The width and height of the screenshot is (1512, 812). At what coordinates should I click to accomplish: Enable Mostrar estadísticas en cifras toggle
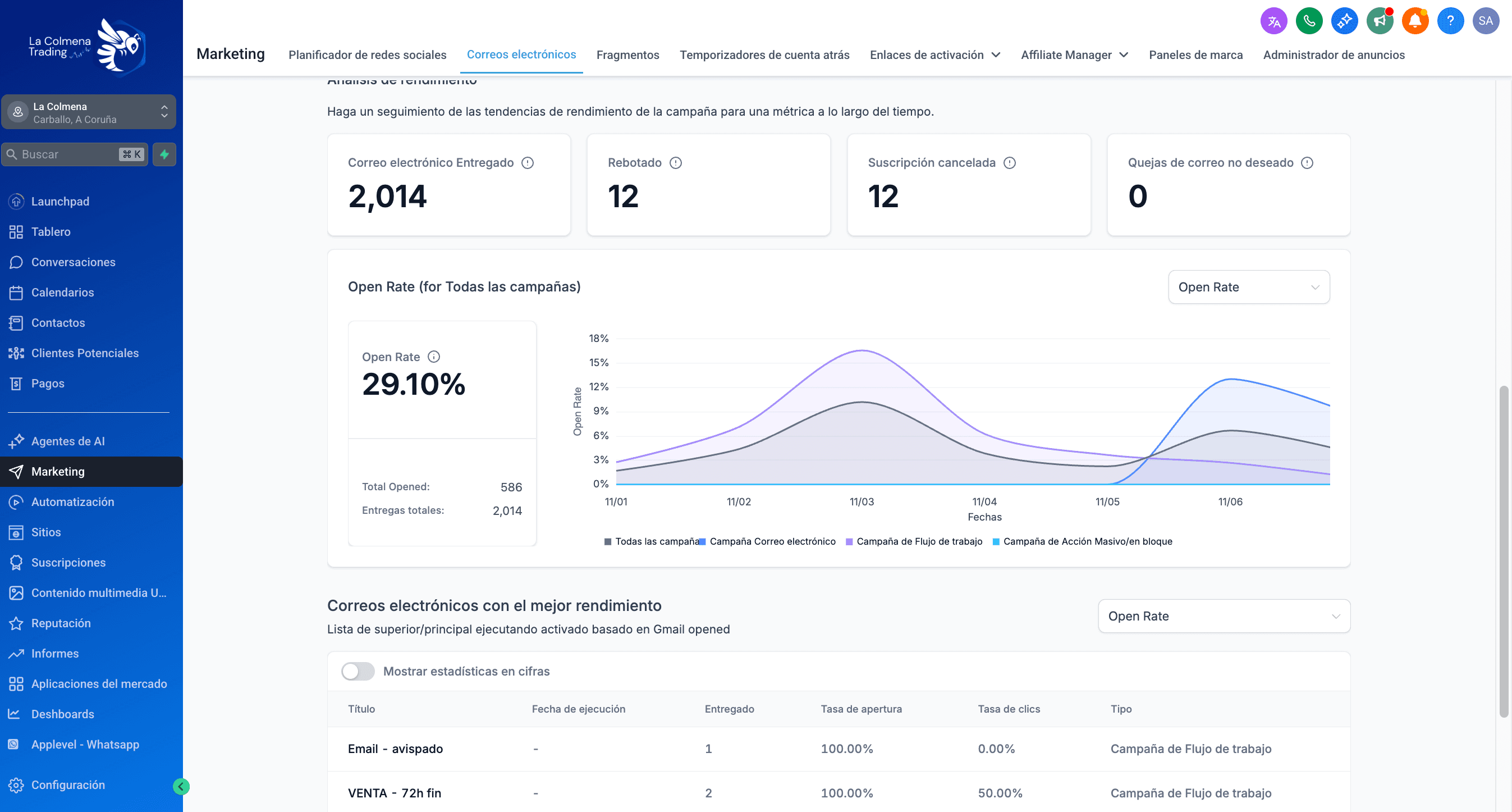pos(358,671)
